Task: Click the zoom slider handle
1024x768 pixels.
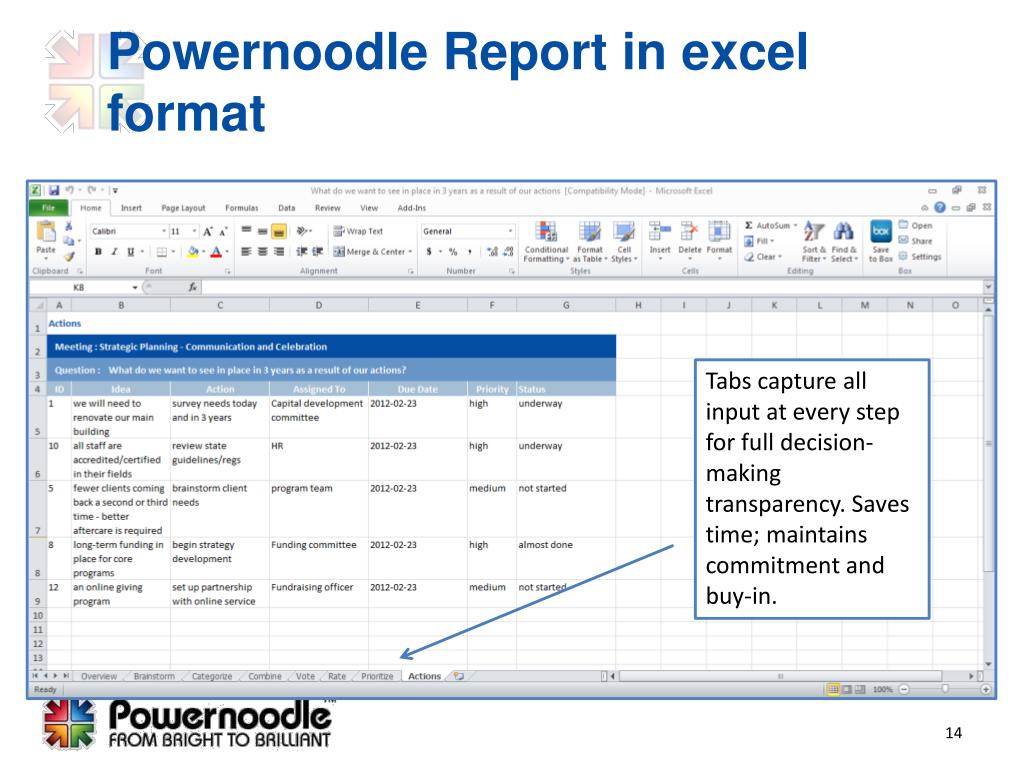Action: tap(944, 689)
